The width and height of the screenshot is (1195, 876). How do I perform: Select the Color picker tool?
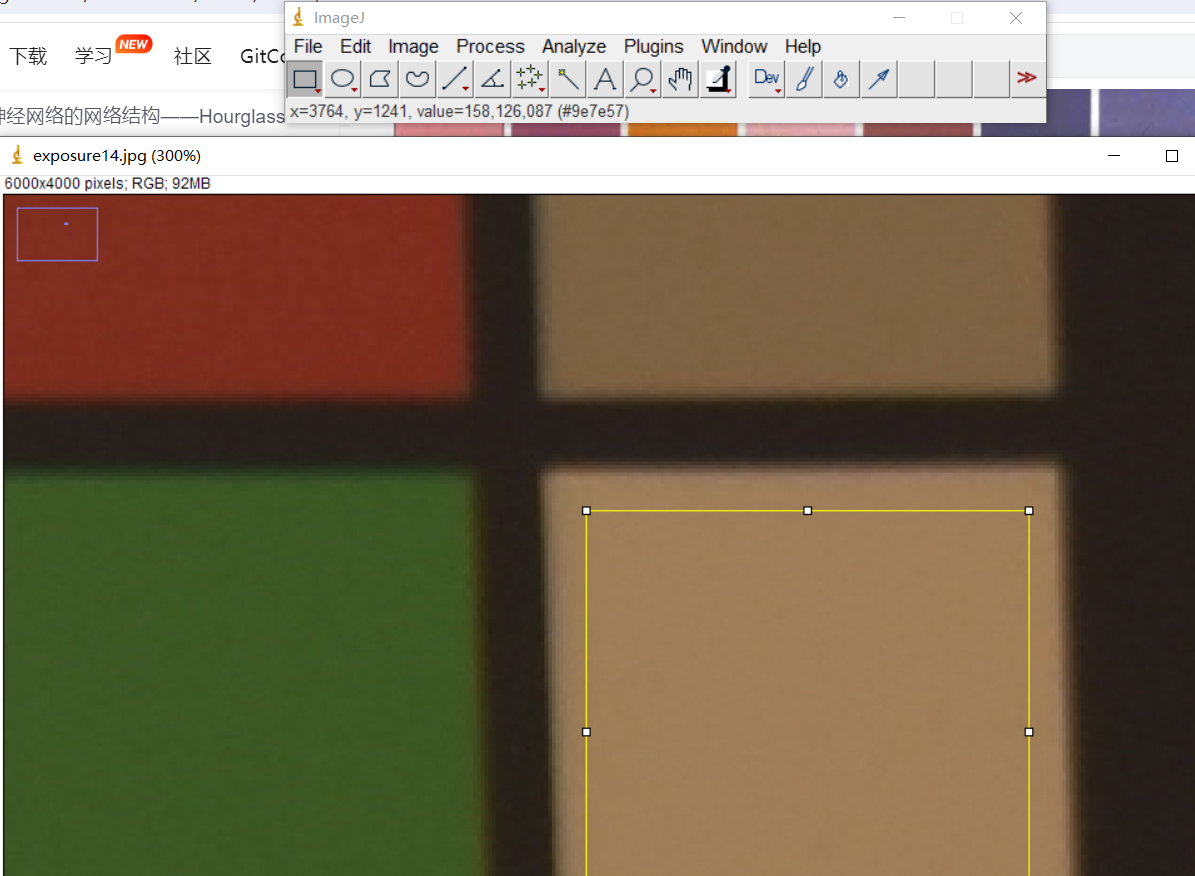coord(718,79)
